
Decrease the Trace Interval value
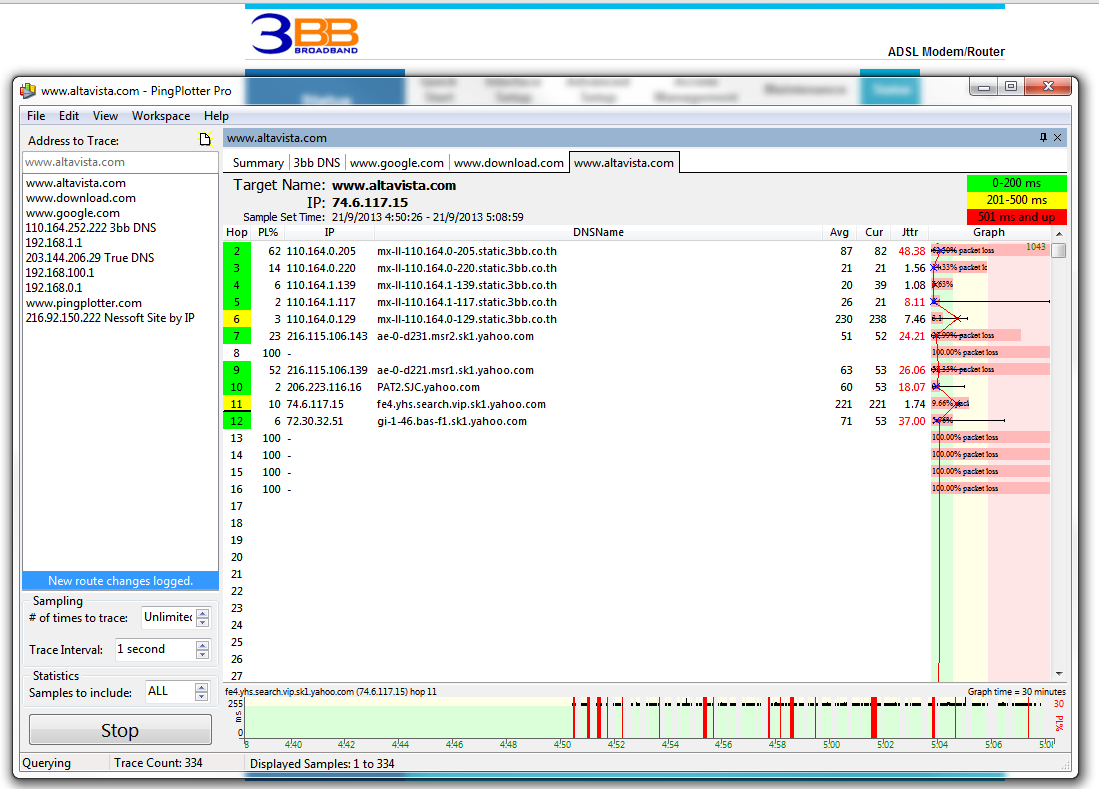point(202,654)
